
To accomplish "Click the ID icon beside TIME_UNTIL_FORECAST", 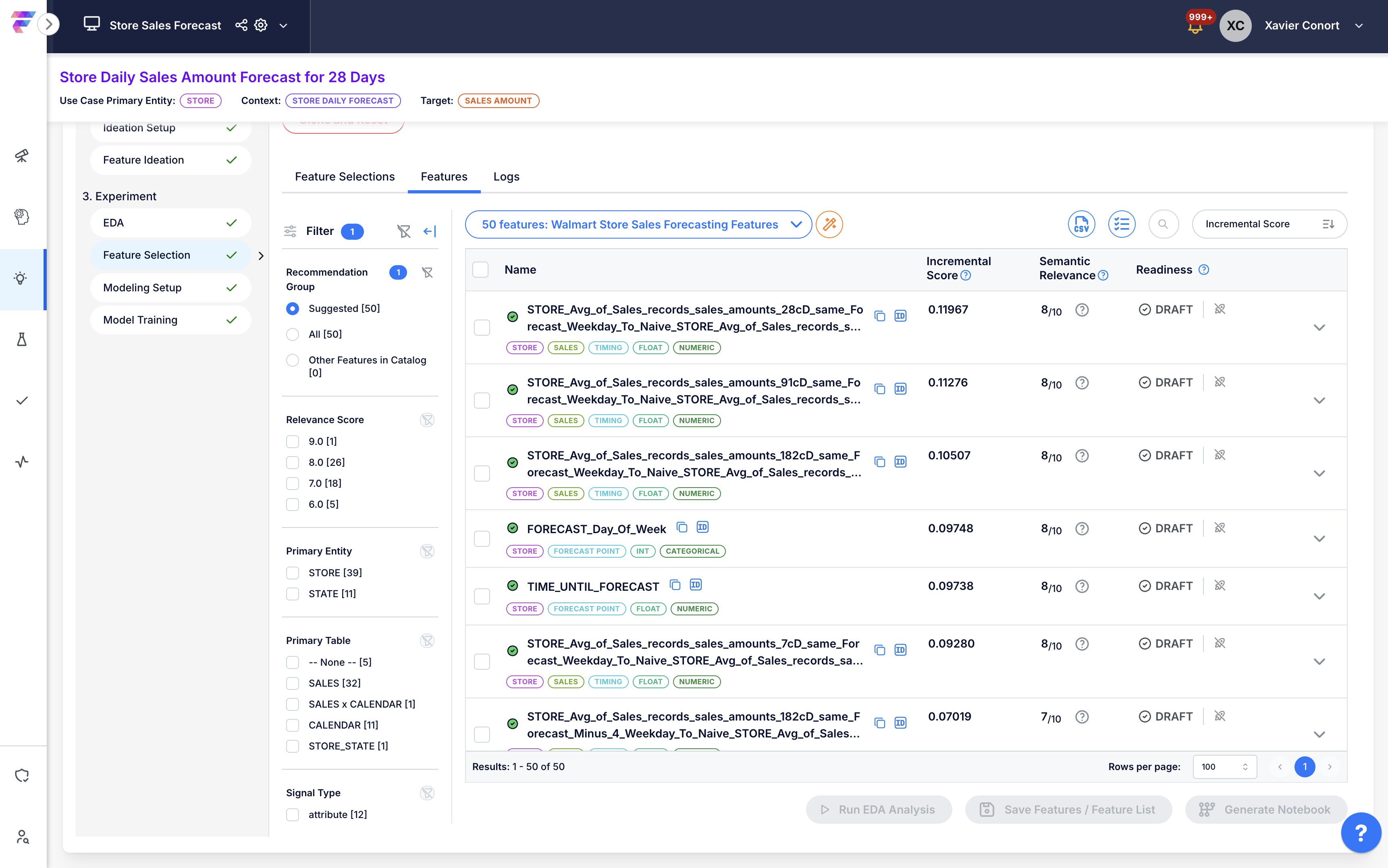I will pos(695,585).
